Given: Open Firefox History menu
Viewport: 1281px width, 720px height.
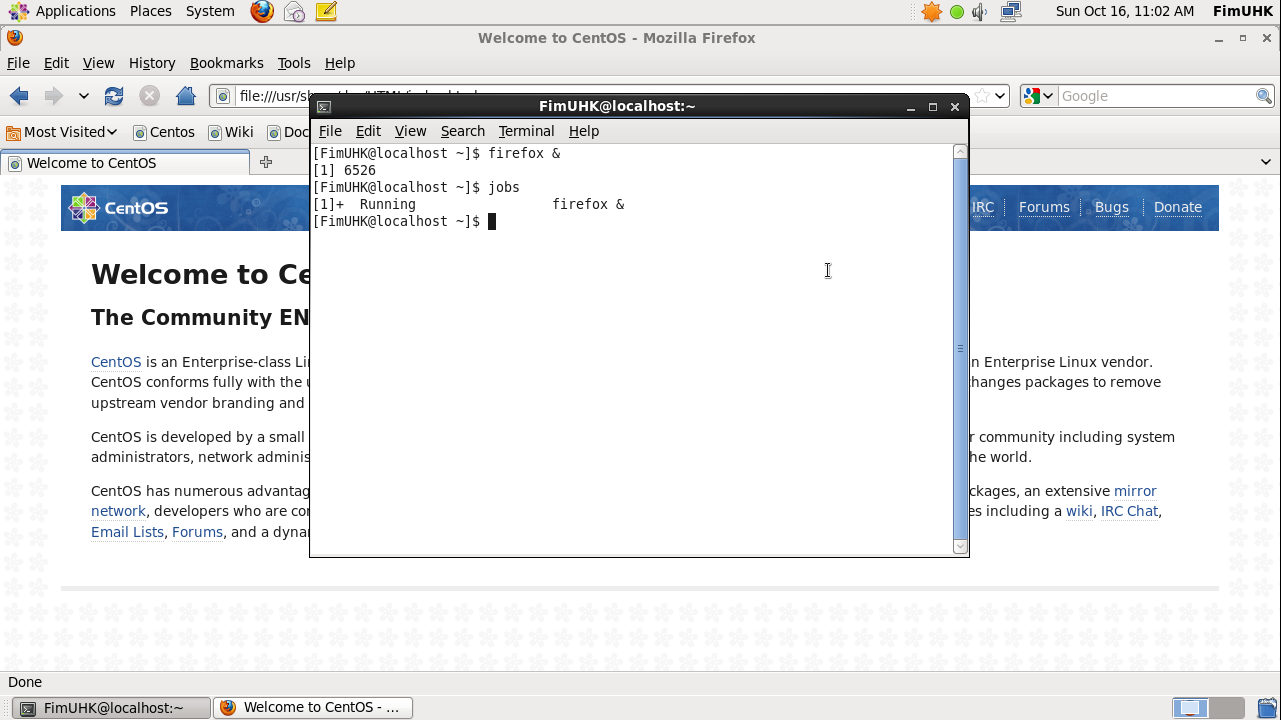Looking at the screenshot, I should [152, 63].
